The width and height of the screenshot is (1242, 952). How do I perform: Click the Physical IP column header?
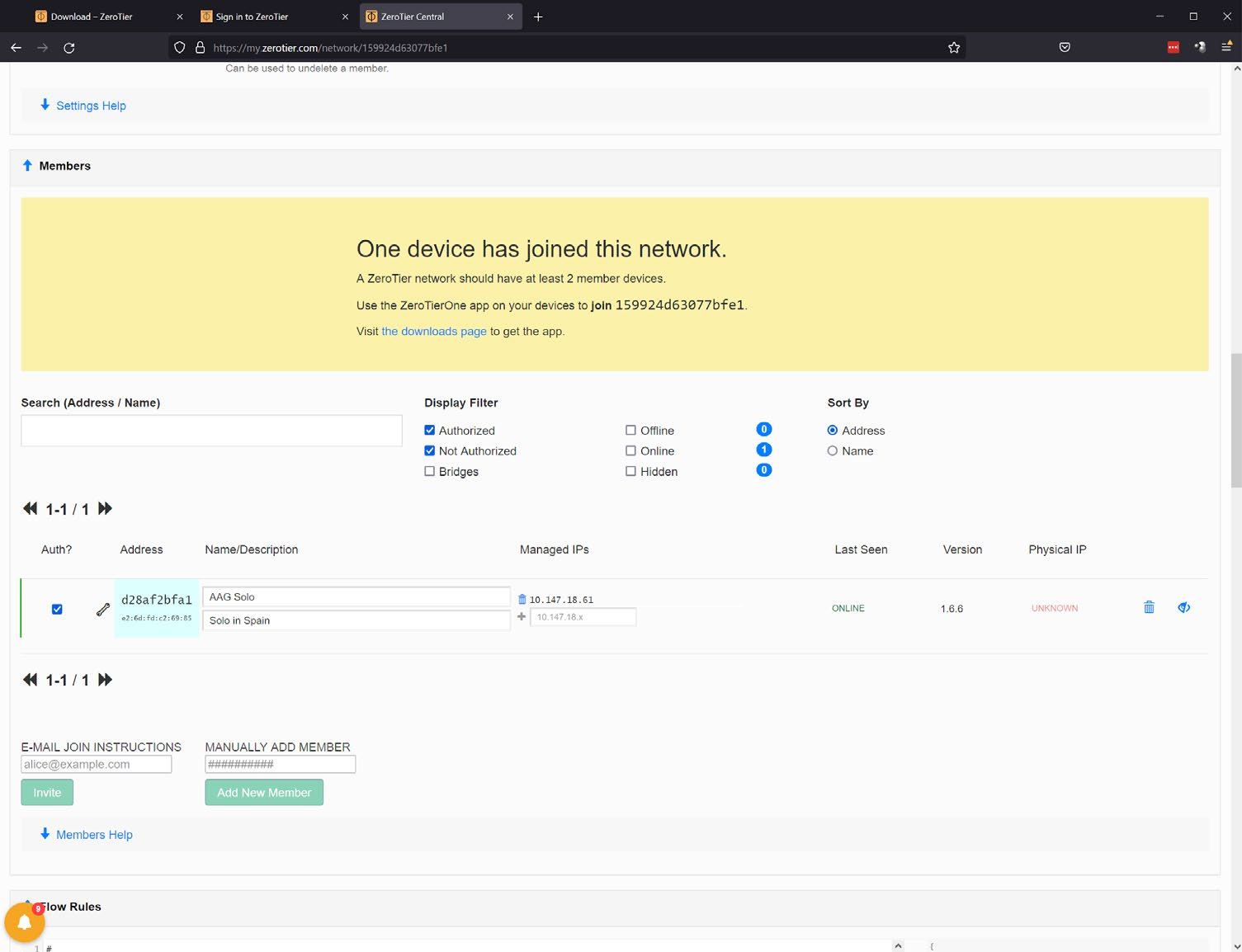pos(1057,549)
